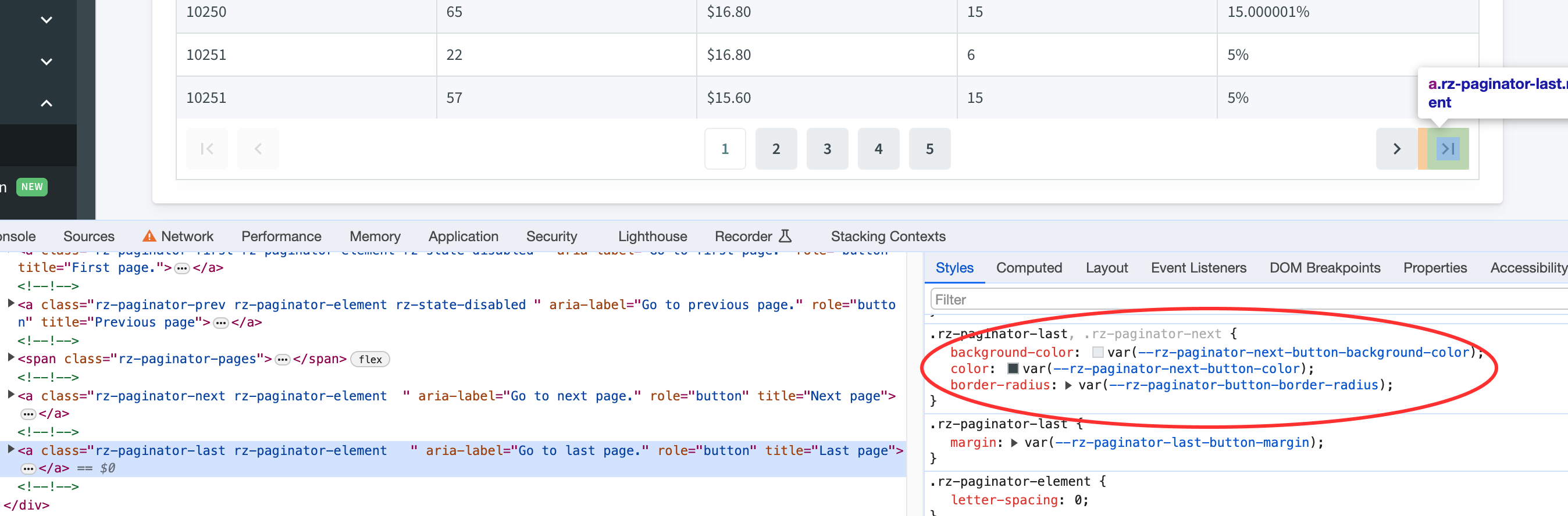The width and height of the screenshot is (1568, 516).
Task: Go to last page paginator icon
Action: 1448,149
